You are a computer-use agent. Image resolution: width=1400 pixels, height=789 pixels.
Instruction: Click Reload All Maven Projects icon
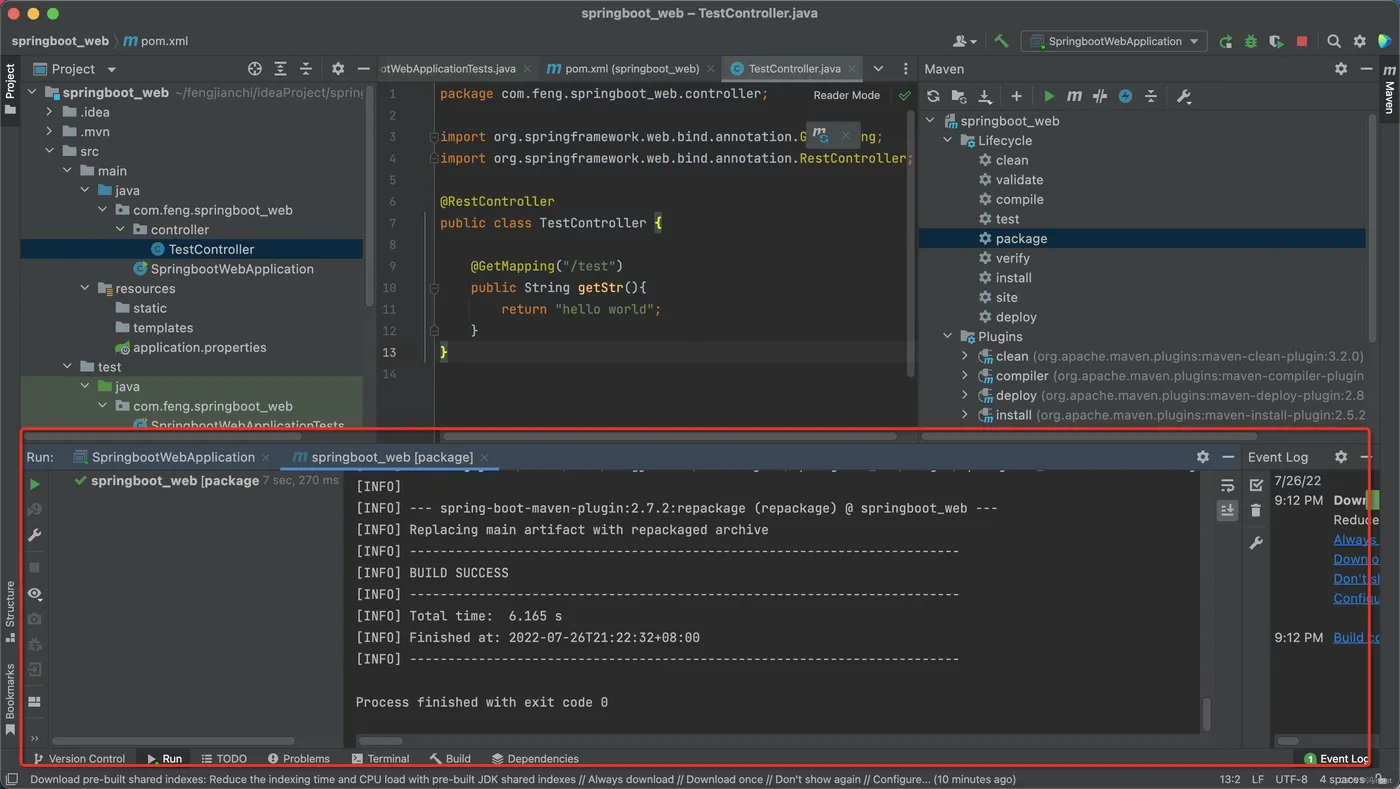click(933, 96)
